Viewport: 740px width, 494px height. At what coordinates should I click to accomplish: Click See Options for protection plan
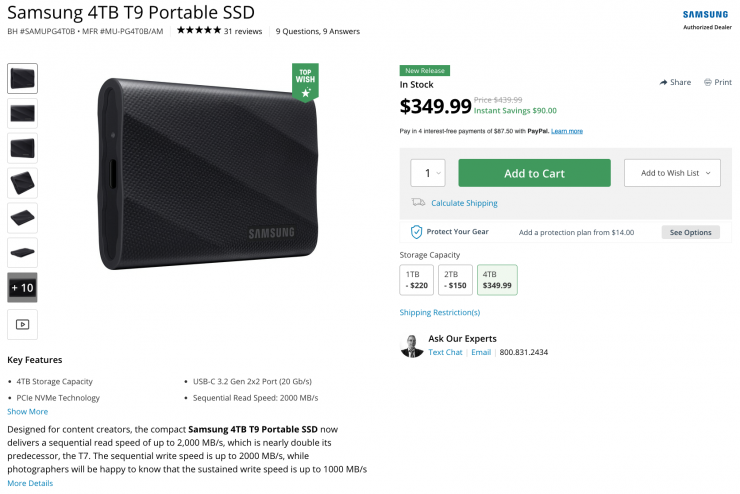pyautogui.click(x=690, y=232)
